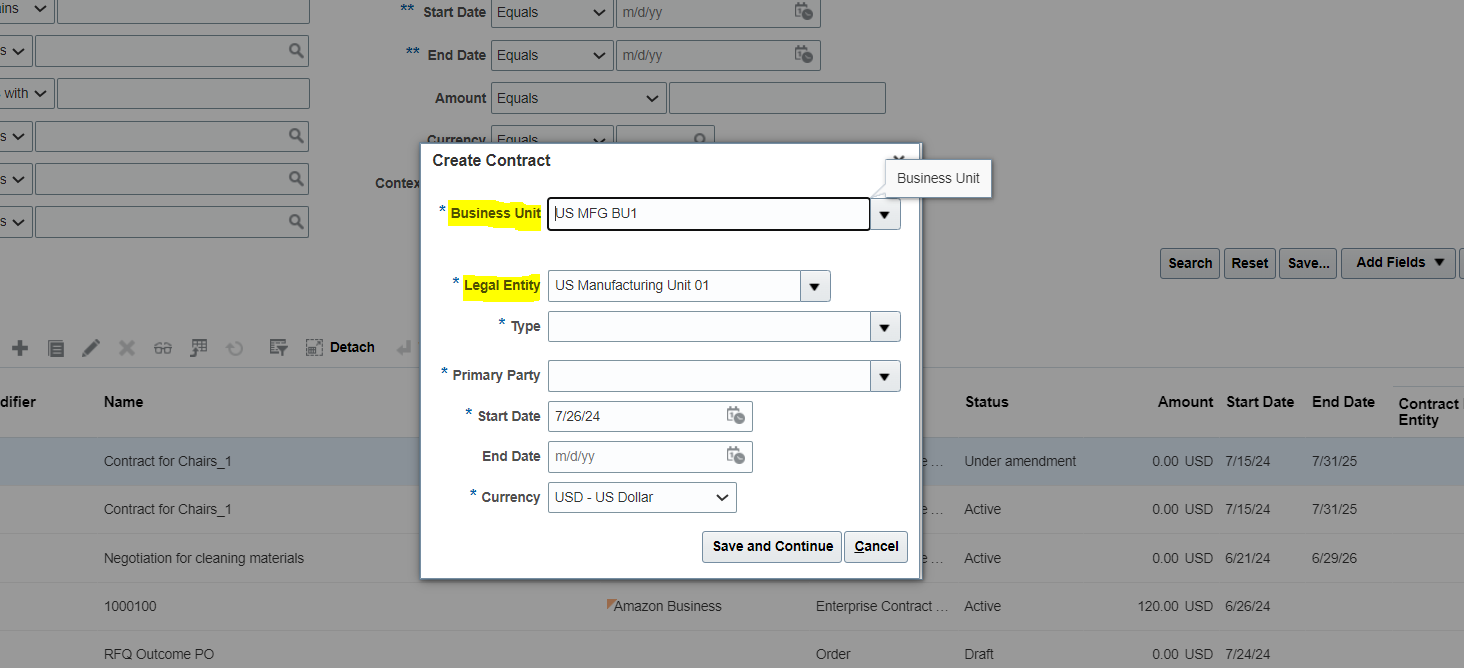Open the End Date calendar picker in the dialog
The width and height of the screenshot is (1464, 668).
(736, 456)
